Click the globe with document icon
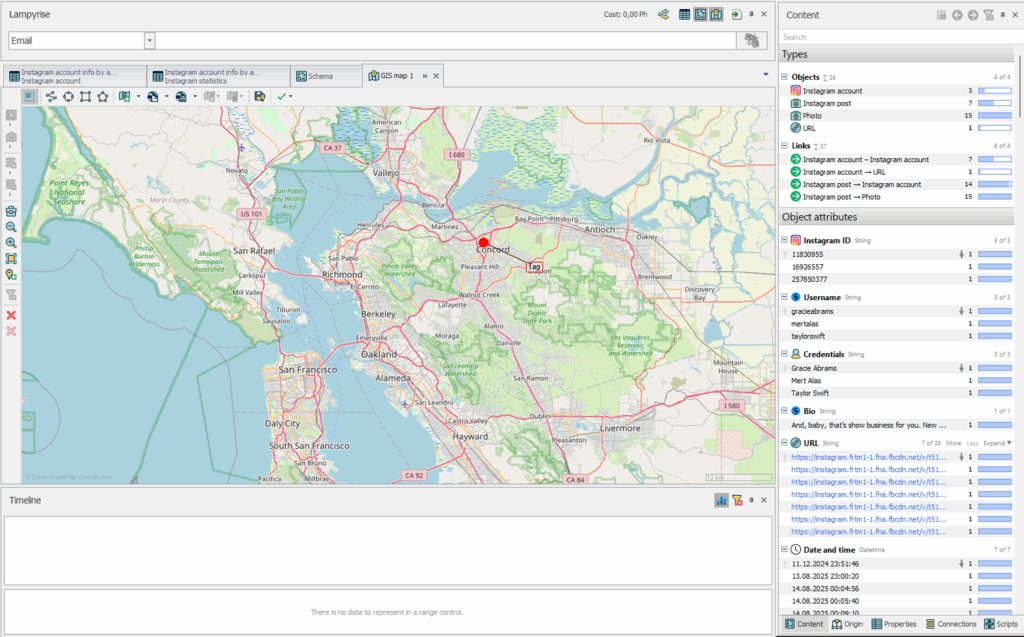The height and width of the screenshot is (637, 1024). pos(153,97)
